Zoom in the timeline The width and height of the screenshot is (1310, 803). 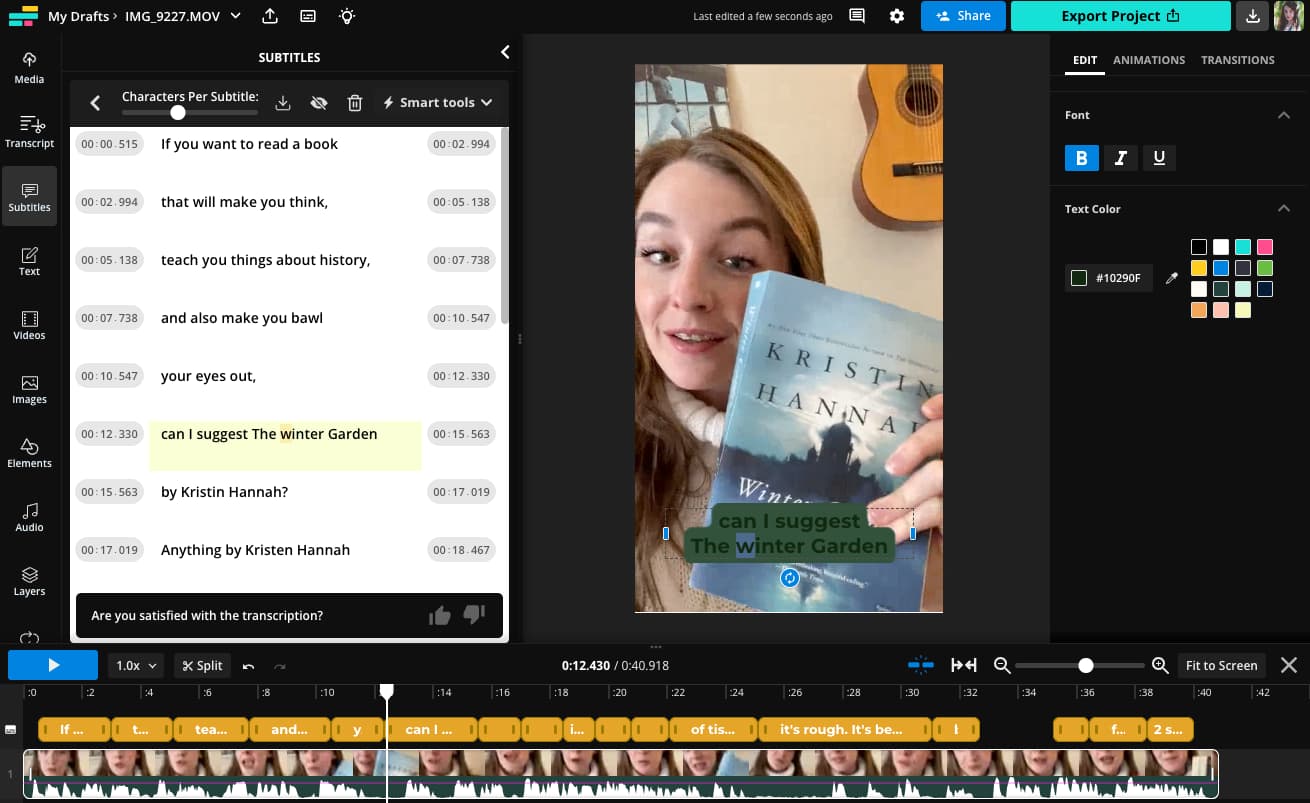coord(1160,665)
